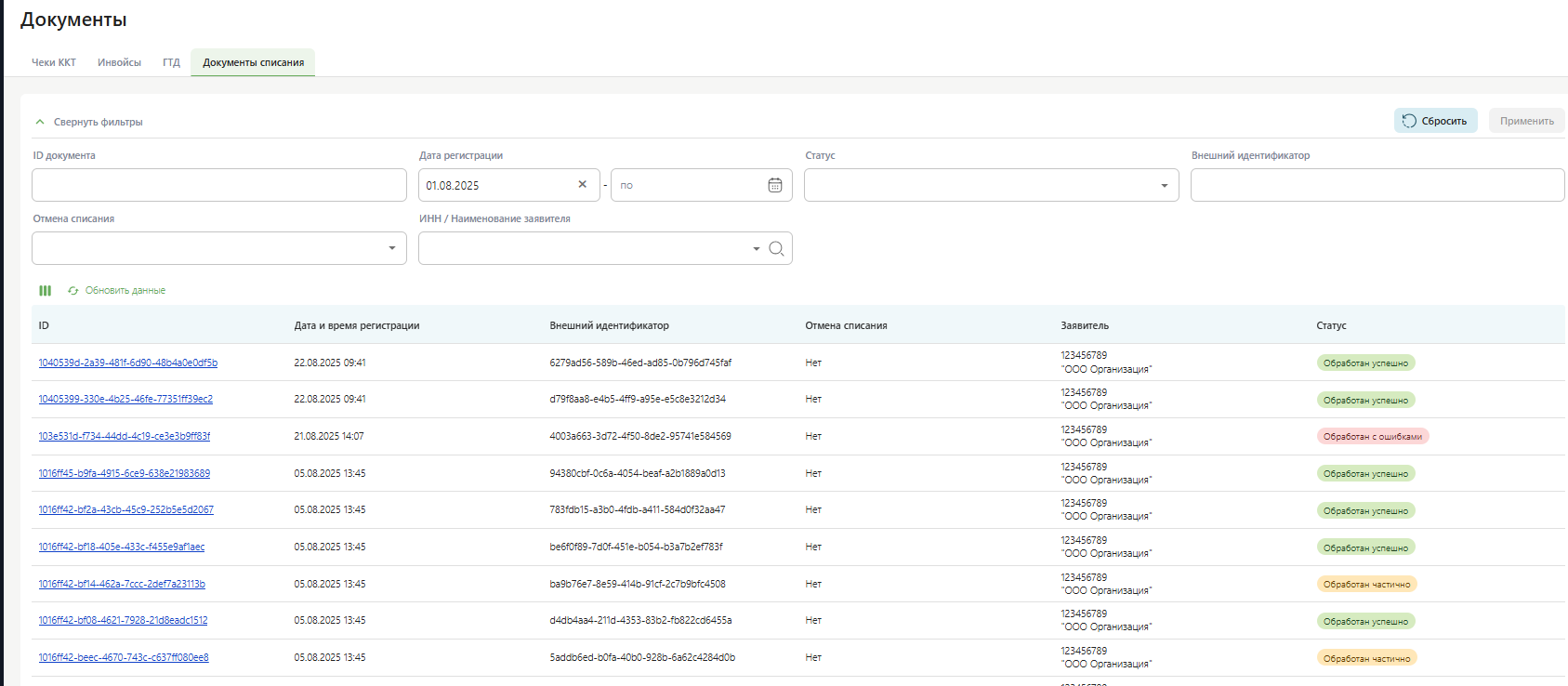
Task: Click into the ID документа input field
Action: pos(218,185)
